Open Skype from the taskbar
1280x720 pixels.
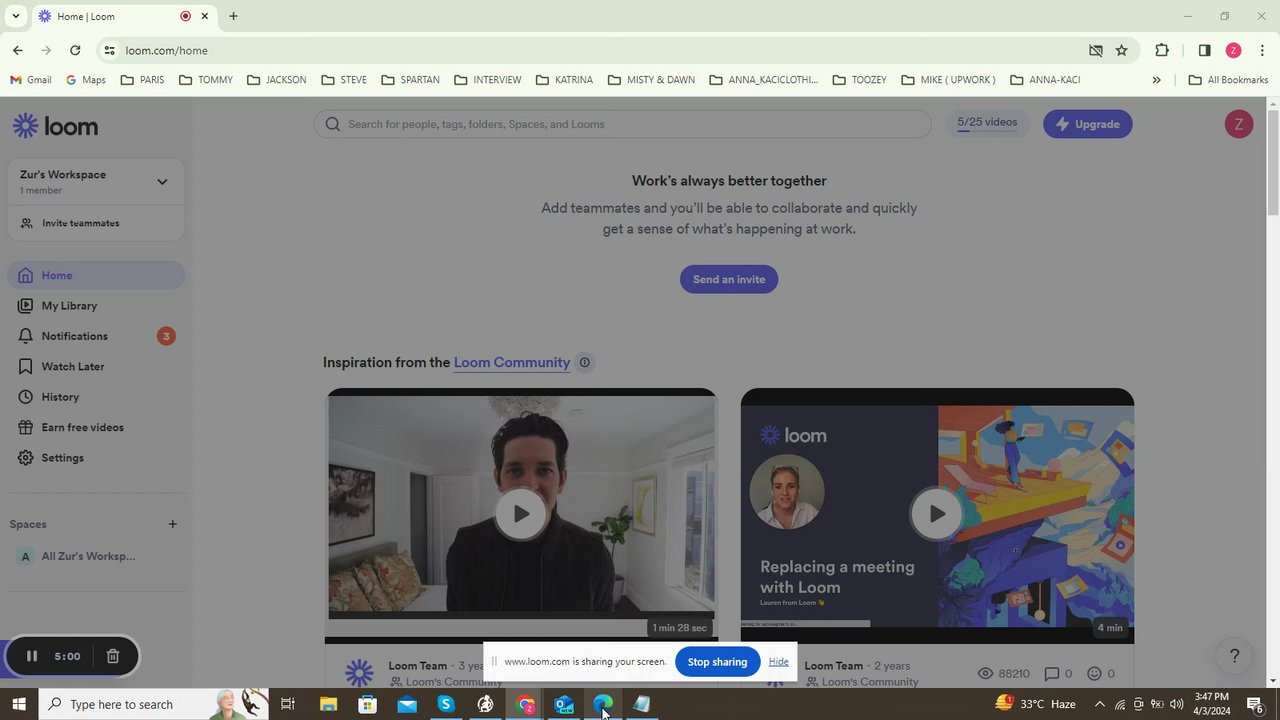pyautogui.click(x=446, y=704)
